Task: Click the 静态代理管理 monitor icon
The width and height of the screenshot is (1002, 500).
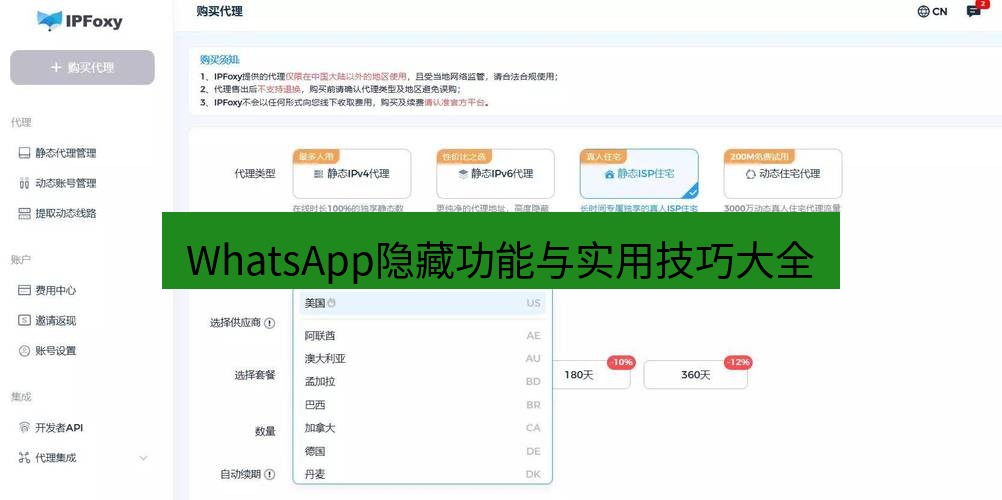Action: click(x=24, y=153)
